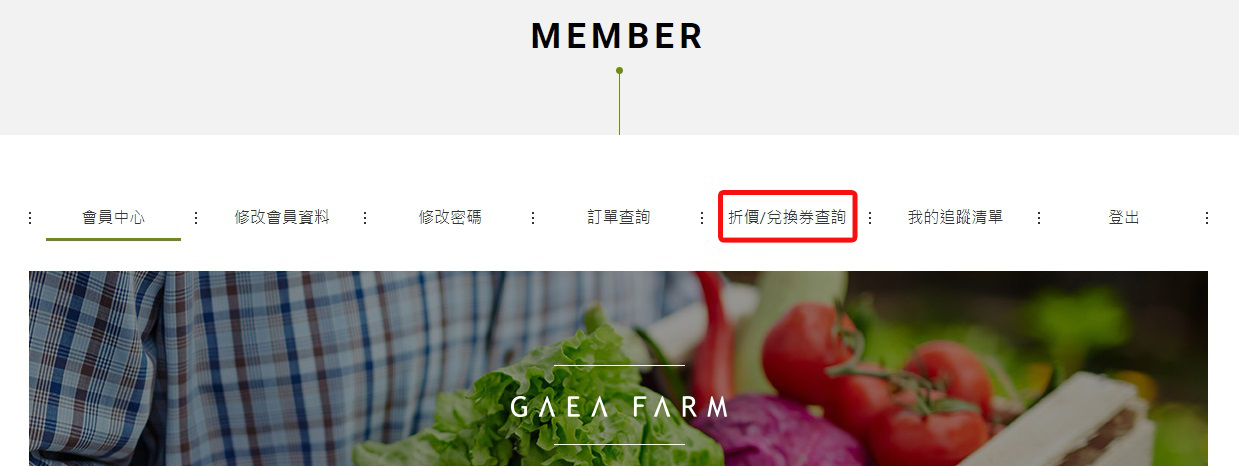Click dots separator between 我的追蹤清單 and 登出
This screenshot has width=1239, height=466.
1039,218
